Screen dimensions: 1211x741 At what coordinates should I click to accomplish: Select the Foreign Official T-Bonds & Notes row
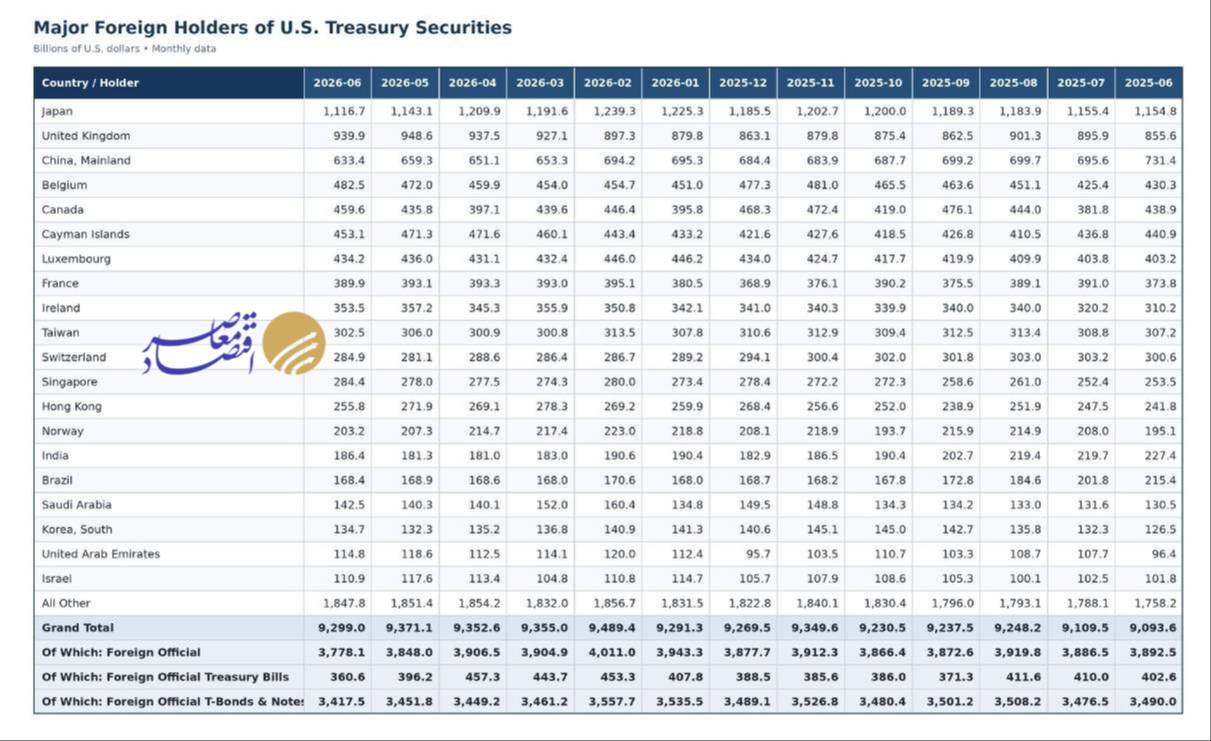608,702
